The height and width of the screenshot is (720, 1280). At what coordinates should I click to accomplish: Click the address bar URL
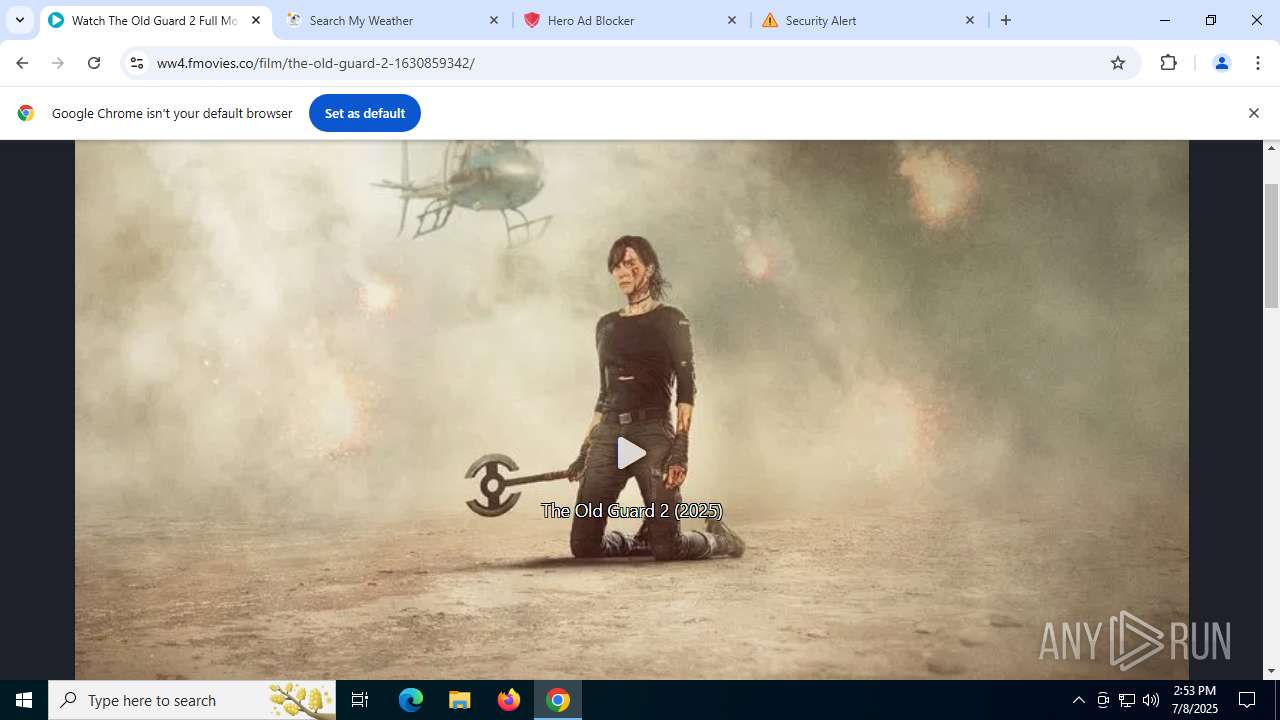pos(316,63)
